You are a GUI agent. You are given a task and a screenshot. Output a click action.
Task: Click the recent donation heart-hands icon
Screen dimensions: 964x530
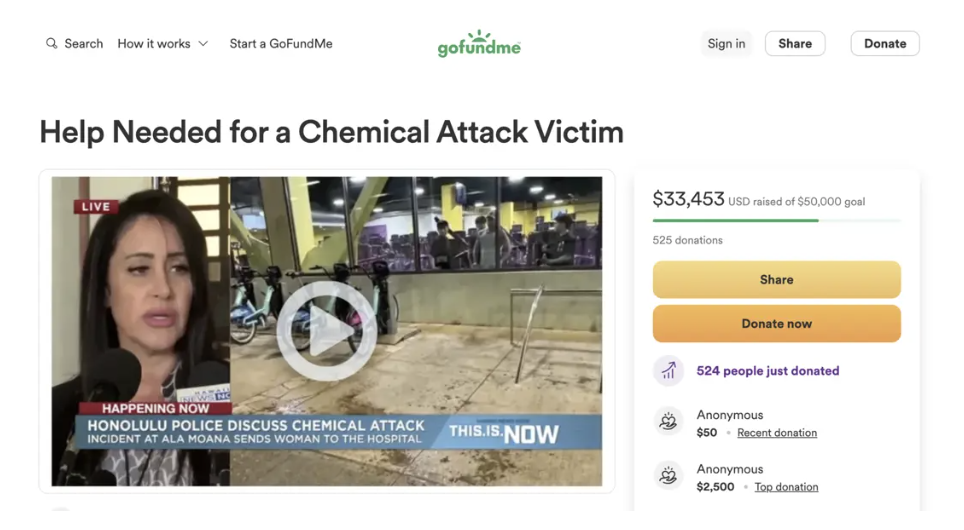click(668, 423)
